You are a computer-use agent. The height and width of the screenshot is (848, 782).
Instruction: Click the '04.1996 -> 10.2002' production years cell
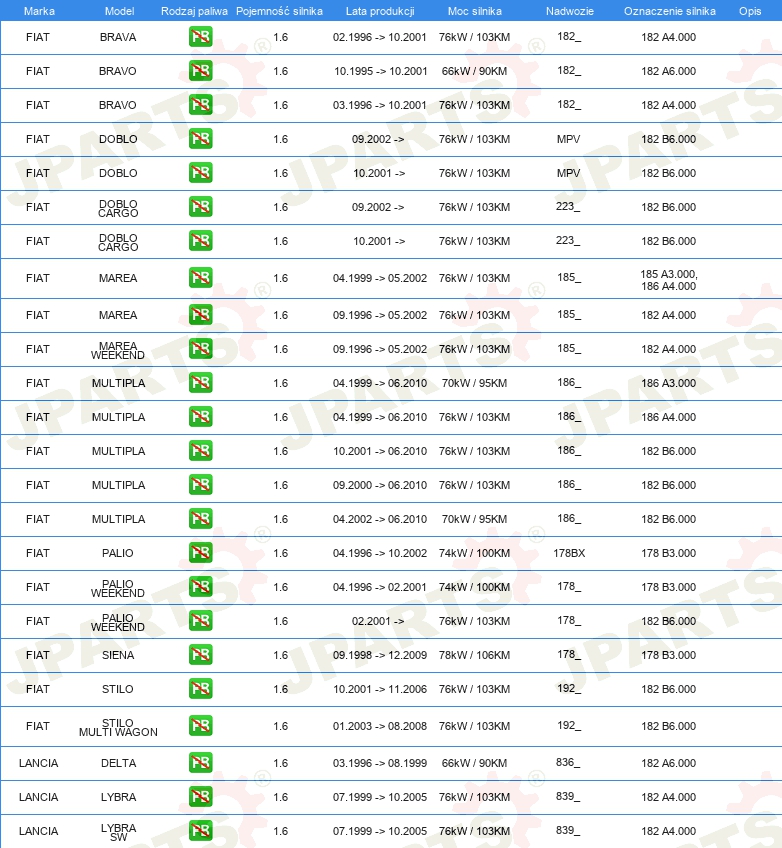tap(380, 553)
